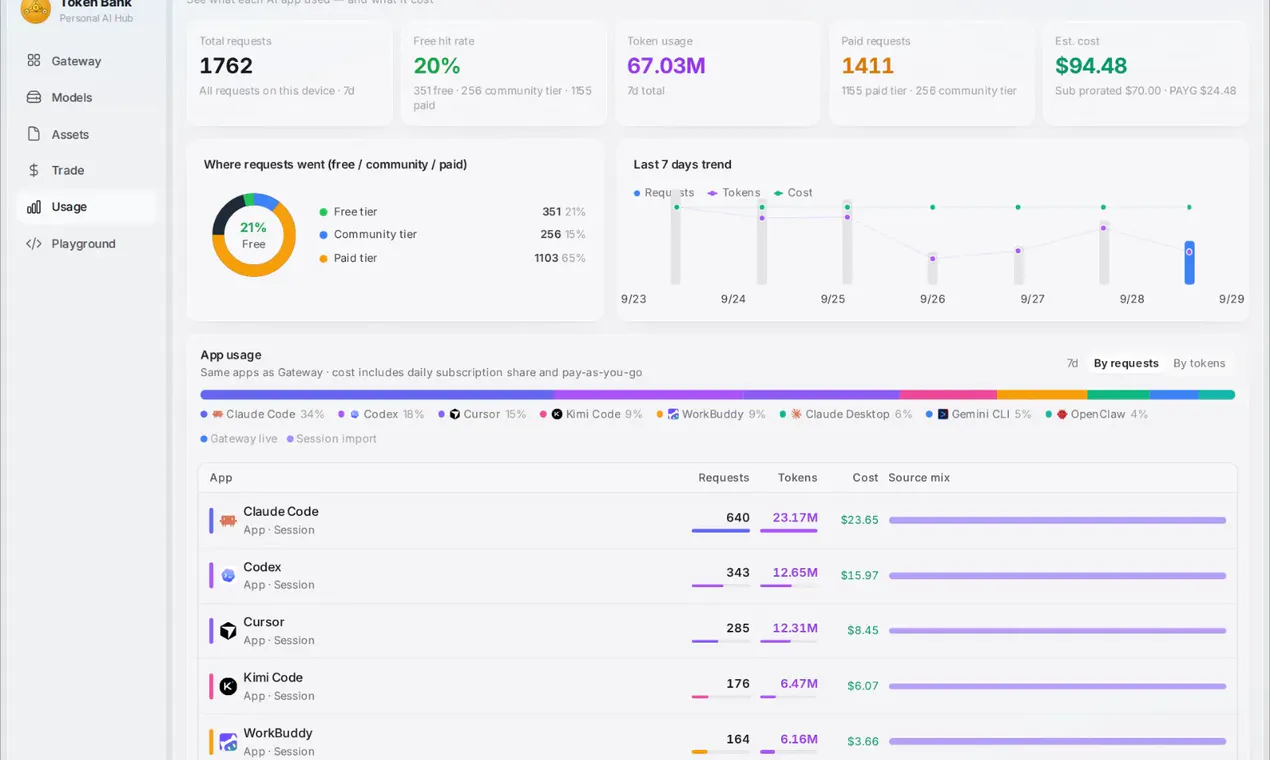This screenshot has height=760, width=1270.
Task: Toggle the Cost series in trend legend
Action: (794, 193)
